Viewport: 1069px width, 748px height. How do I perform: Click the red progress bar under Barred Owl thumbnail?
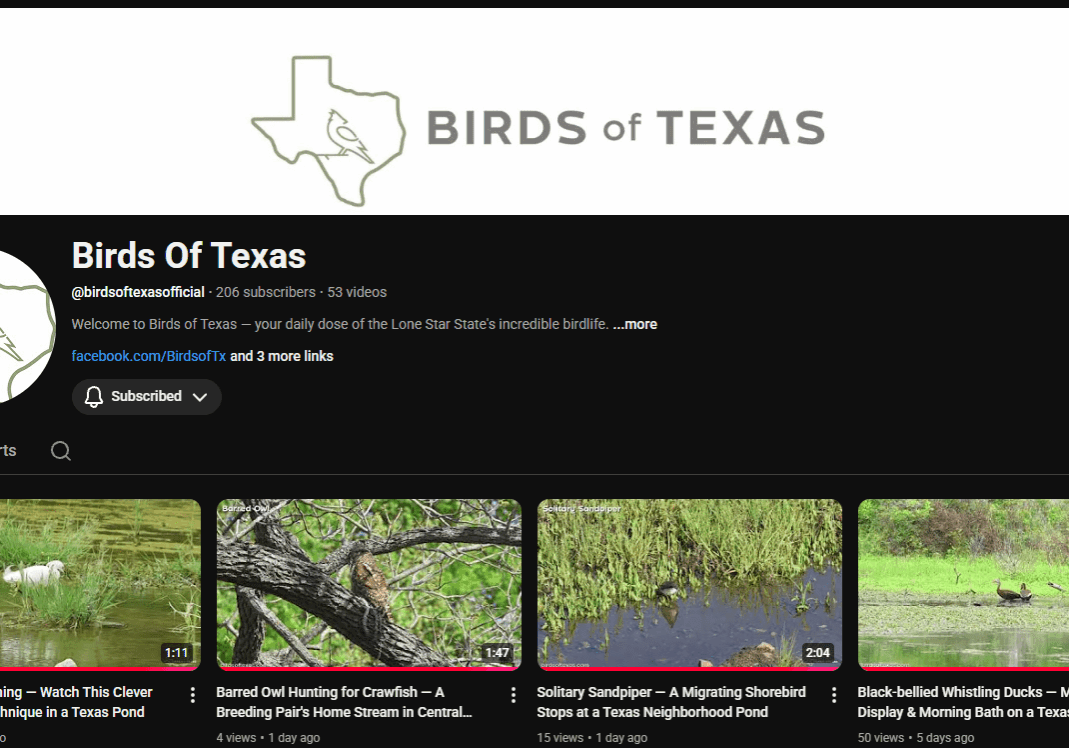click(x=369, y=668)
